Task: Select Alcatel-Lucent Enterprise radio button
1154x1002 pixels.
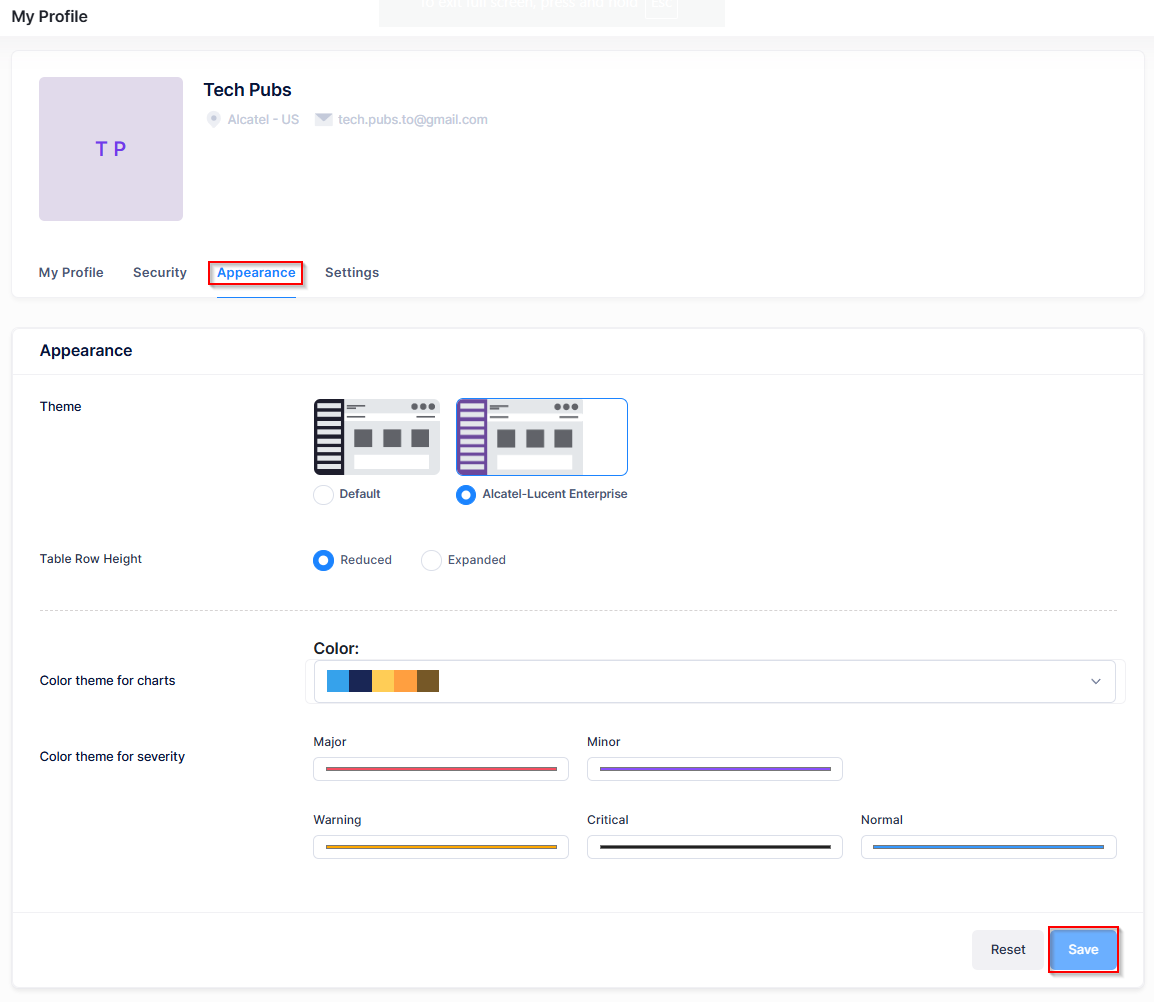Action: (466, 495)
